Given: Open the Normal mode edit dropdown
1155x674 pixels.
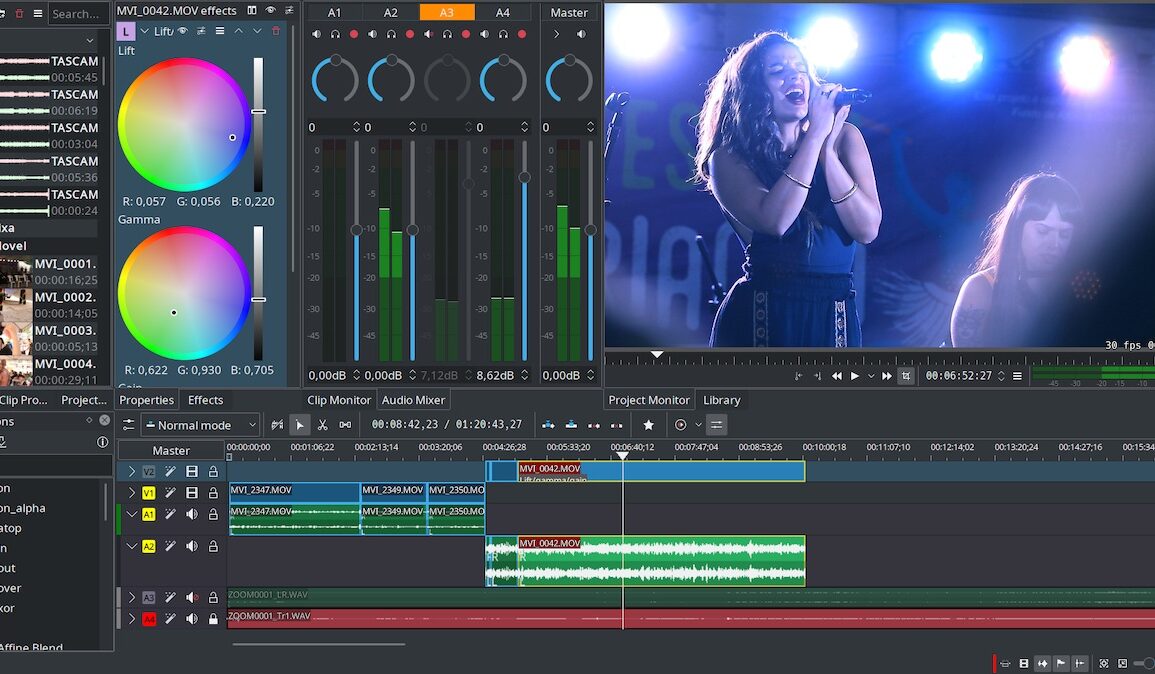Looking at the screenshot, I should click(200, 425).
